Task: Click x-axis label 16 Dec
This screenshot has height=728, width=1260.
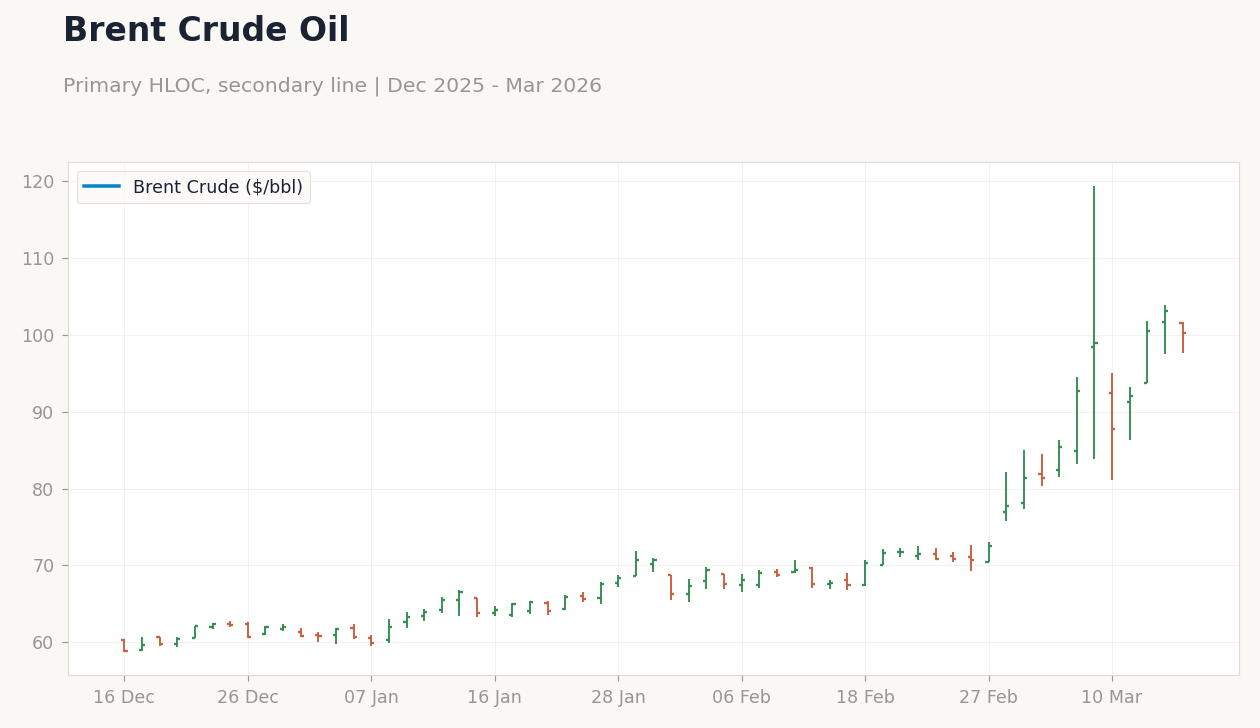Action: pos(124,698)
